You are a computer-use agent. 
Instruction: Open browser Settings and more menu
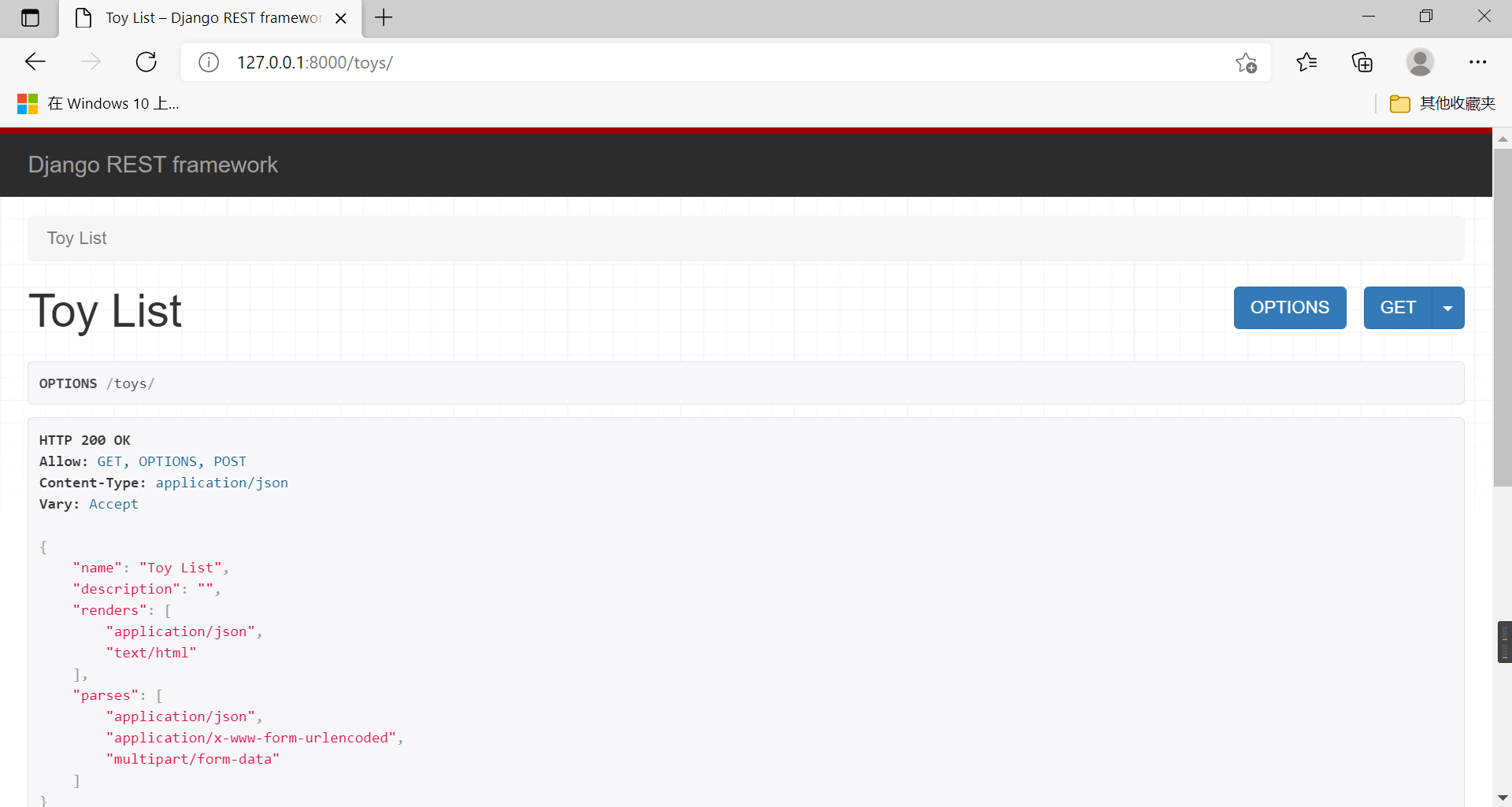[x=1477, y=62]
